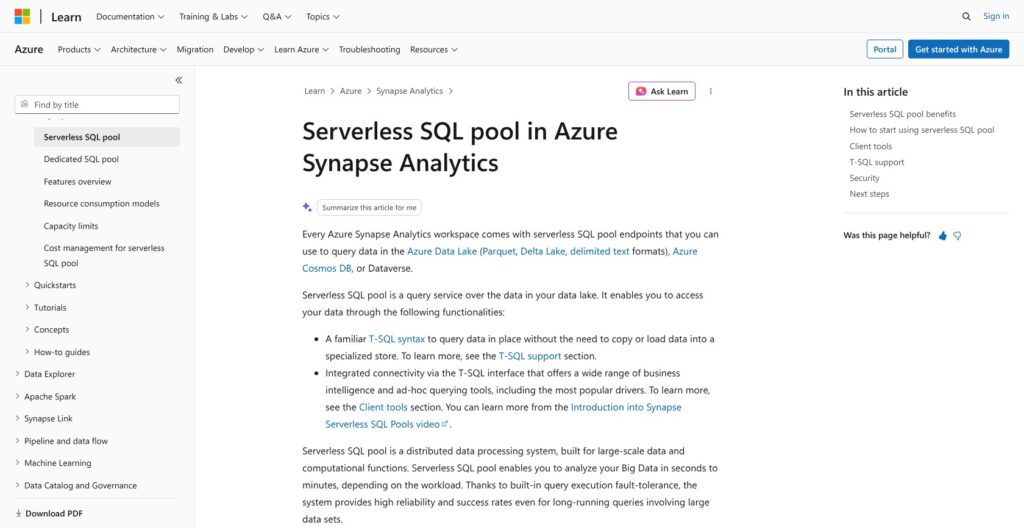Click the Ask Learn button
Screen dimensions: 1024x528
(x=662, y=91)
